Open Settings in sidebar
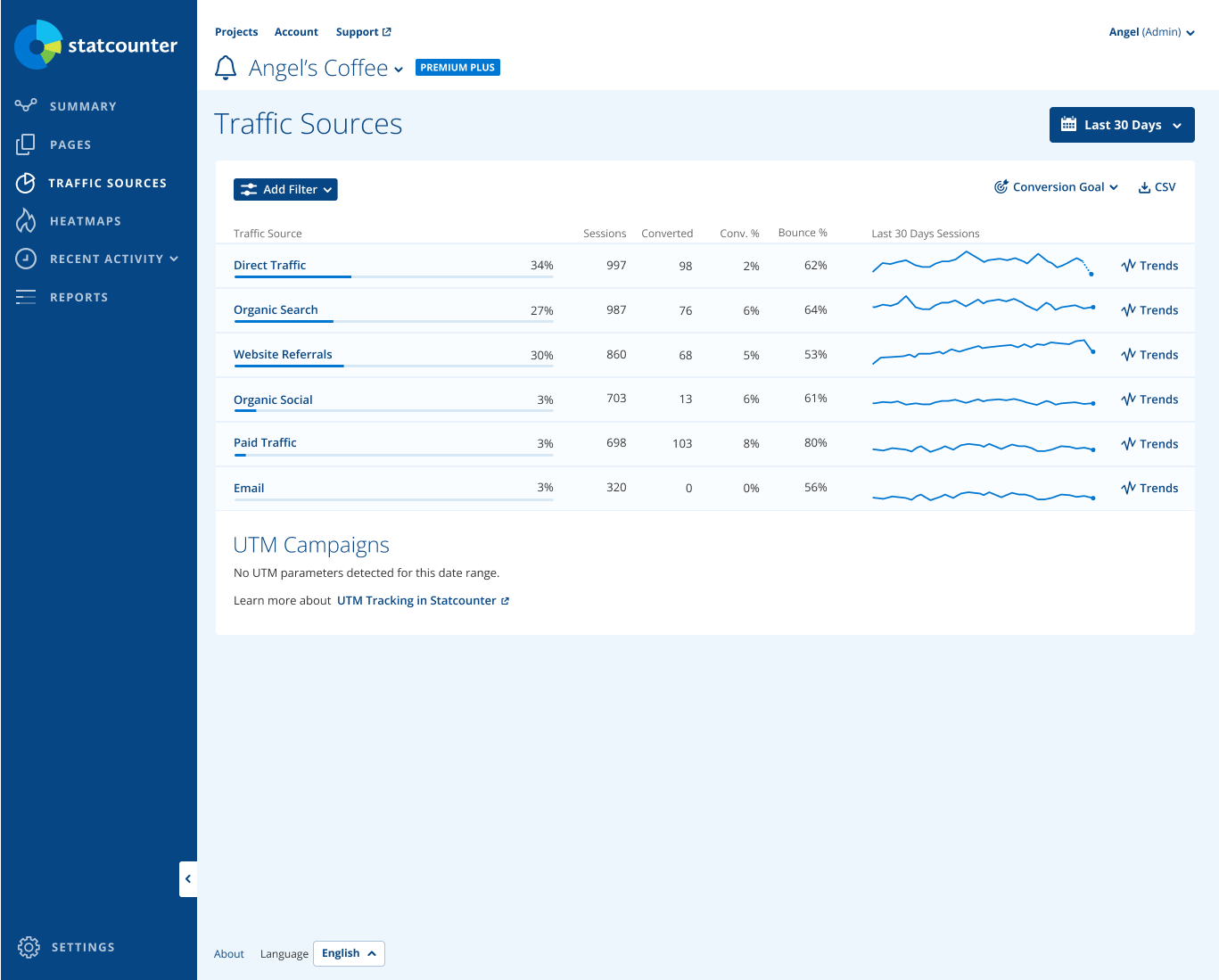 [83, 947]
